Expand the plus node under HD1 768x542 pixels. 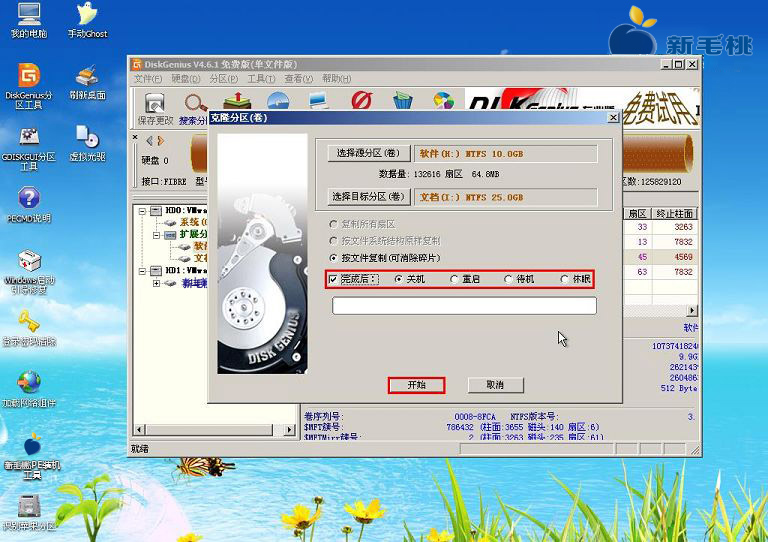click(x=156, y=283)
